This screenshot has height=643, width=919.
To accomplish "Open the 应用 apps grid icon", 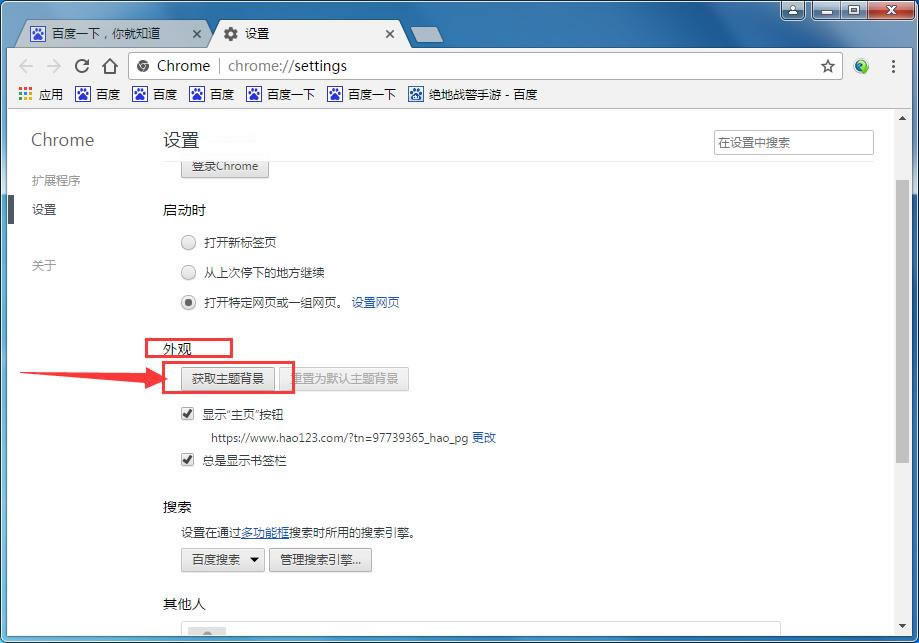I will click(40, 94).
